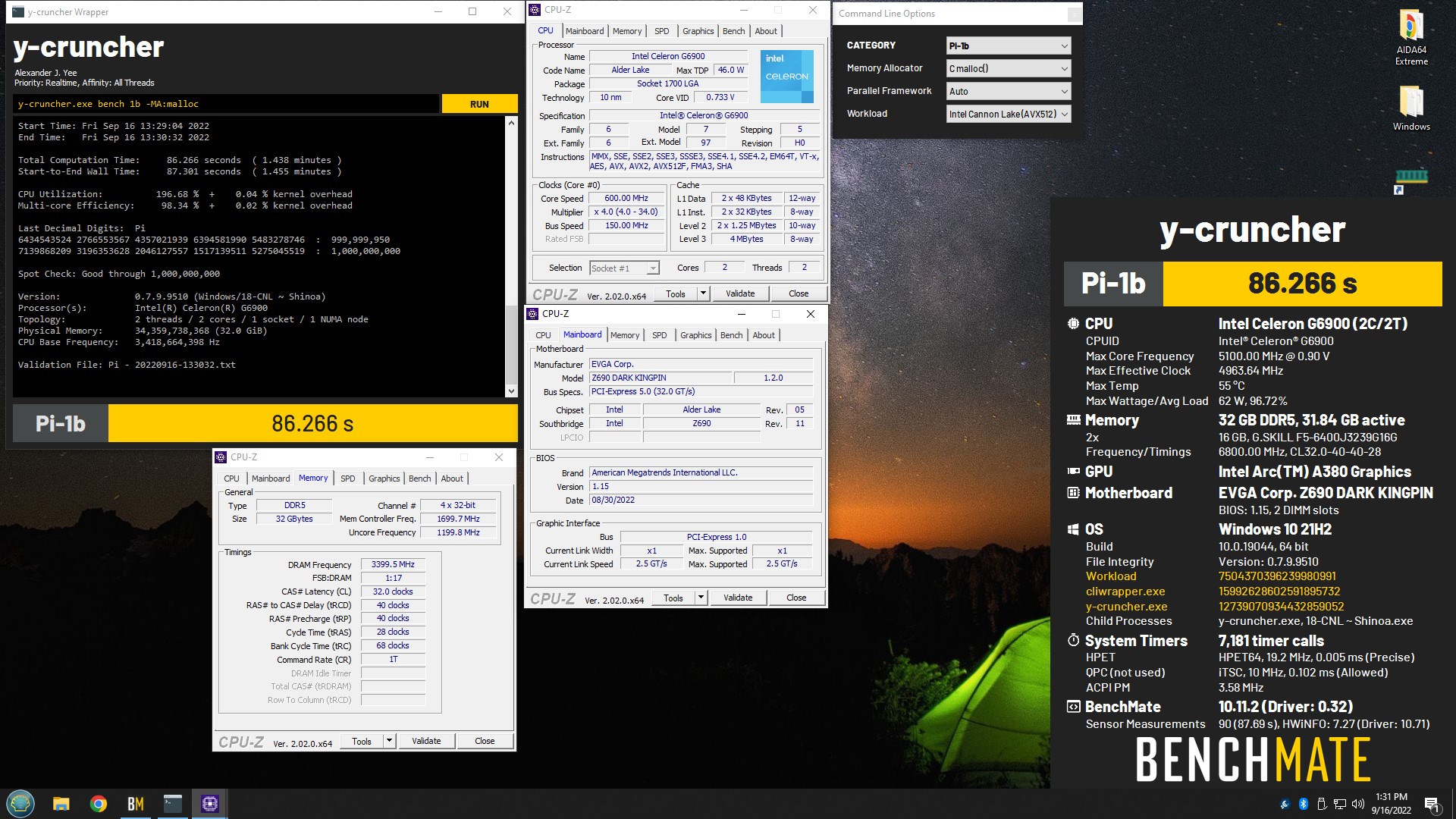Click the scroll-up arrow of y-cruncher output
Screen dimensions: 1456x819
click(x=511, y=122)
